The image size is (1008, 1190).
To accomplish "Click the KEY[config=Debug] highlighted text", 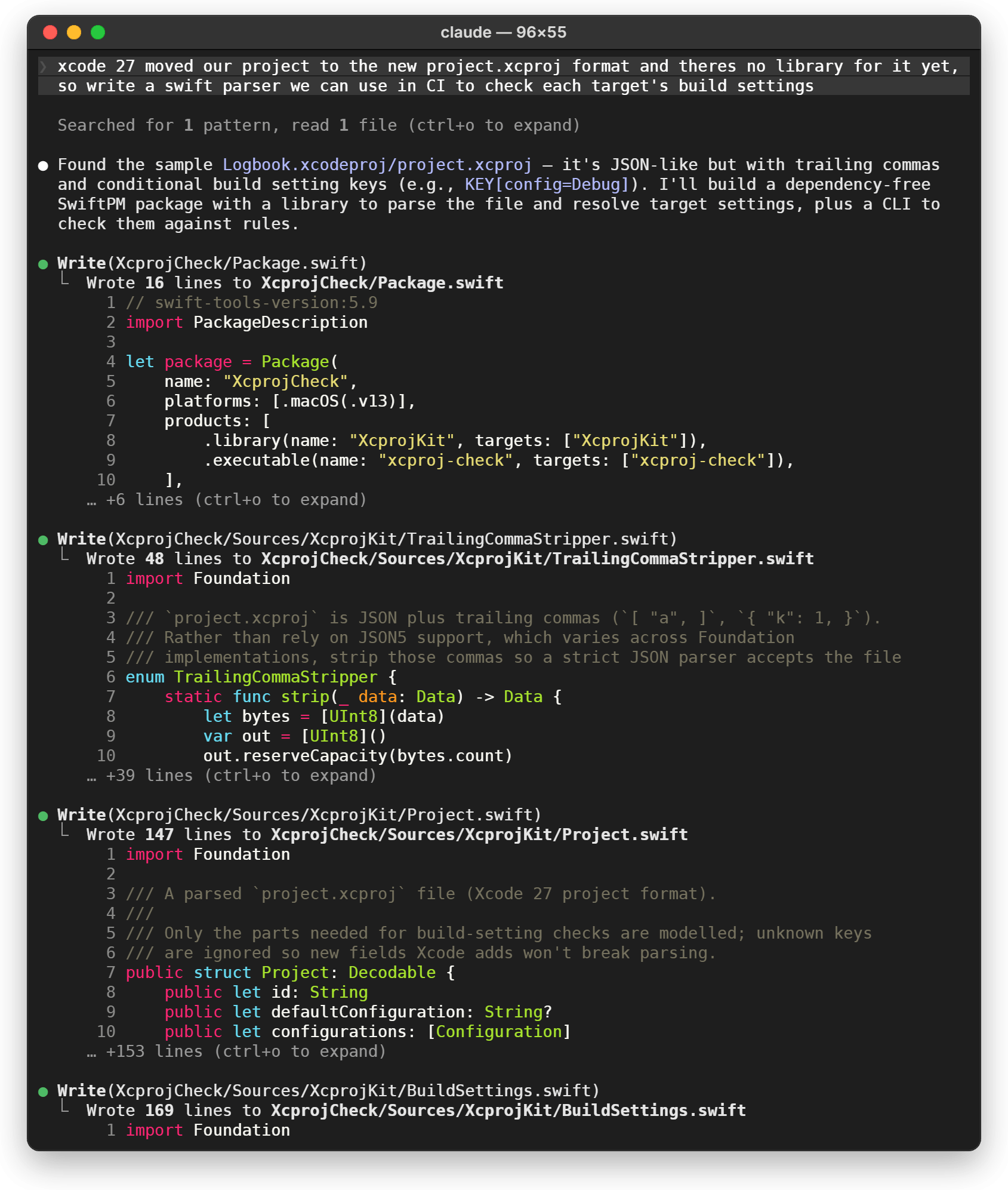I will (x=547, y=185).
